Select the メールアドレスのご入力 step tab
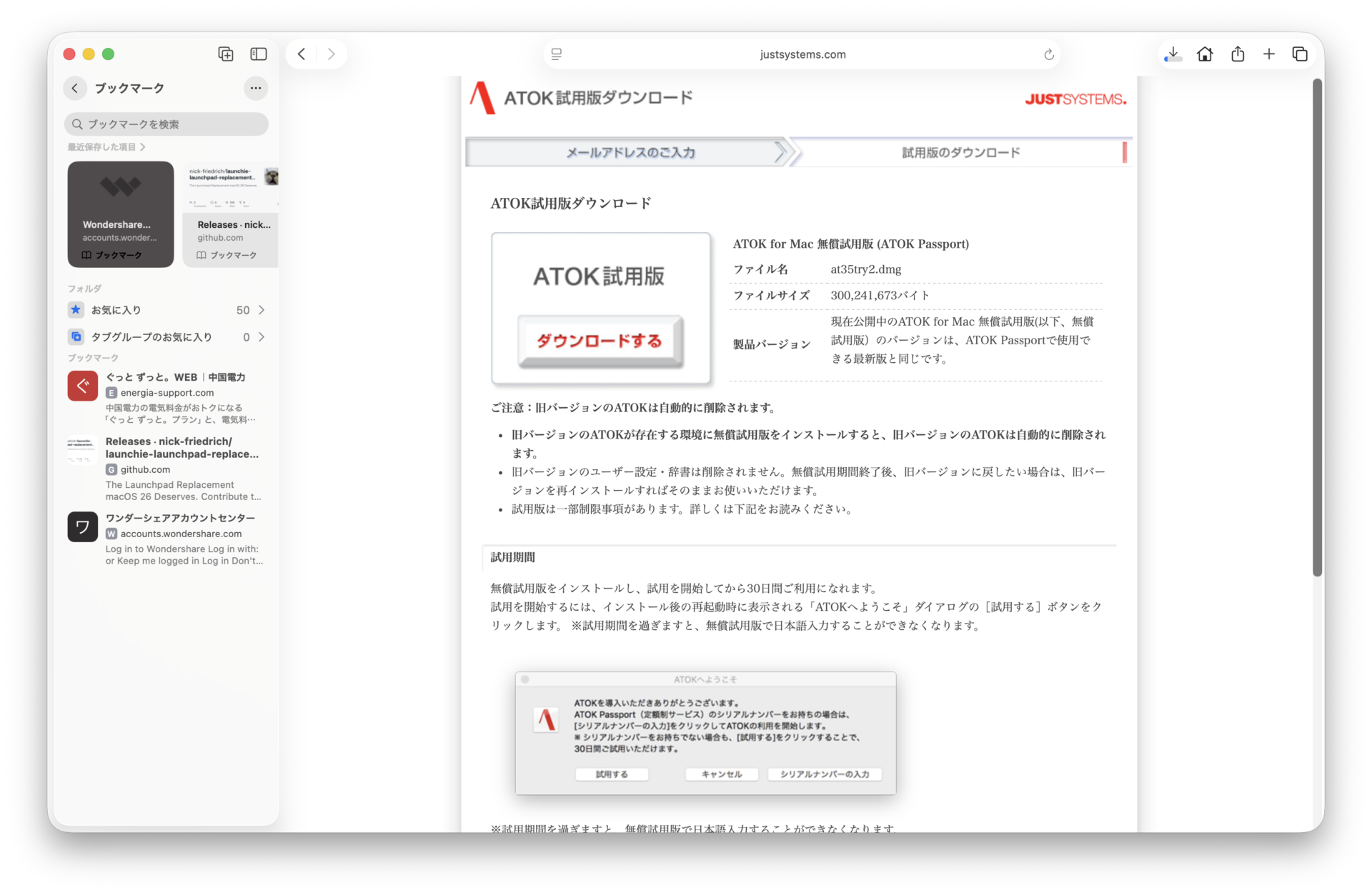 630,152
